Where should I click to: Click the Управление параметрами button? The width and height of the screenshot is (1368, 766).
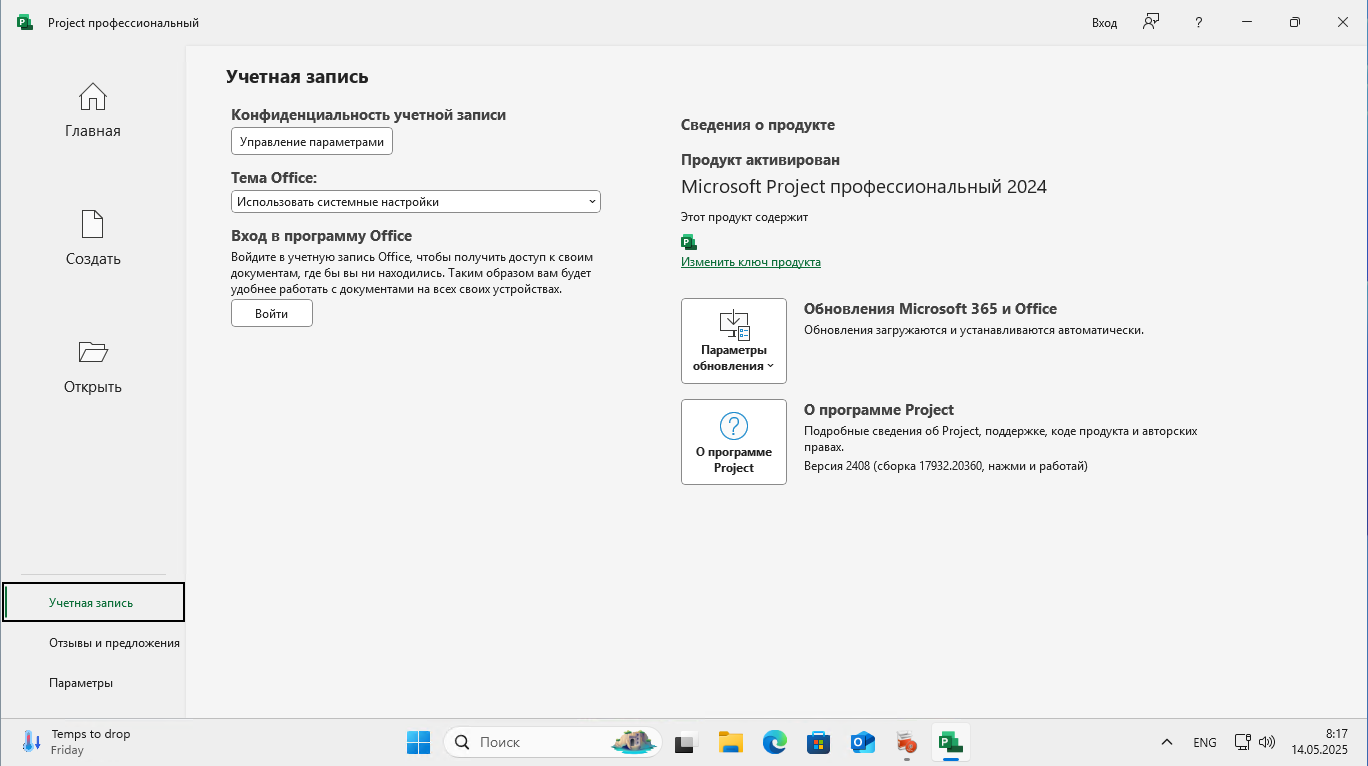(x=312, y=142)
